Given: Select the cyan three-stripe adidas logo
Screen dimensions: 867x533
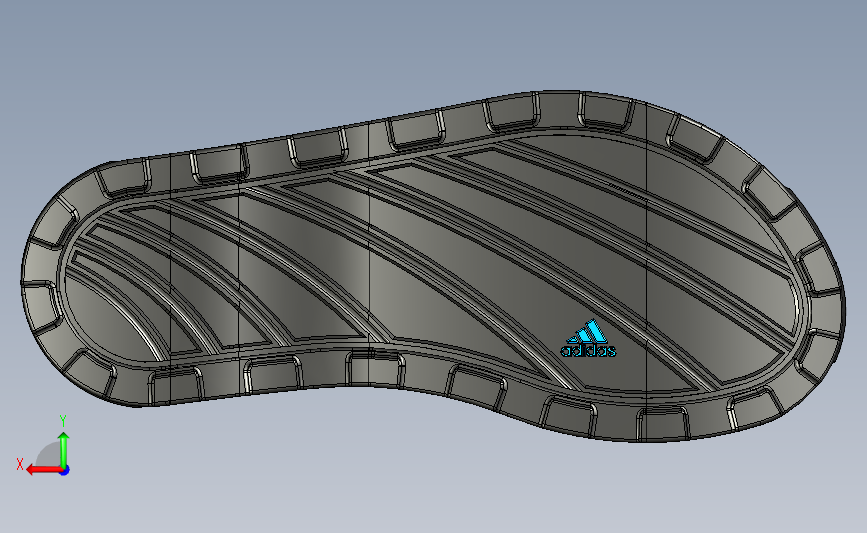Looking at the screenshot, I should point(588,331).
